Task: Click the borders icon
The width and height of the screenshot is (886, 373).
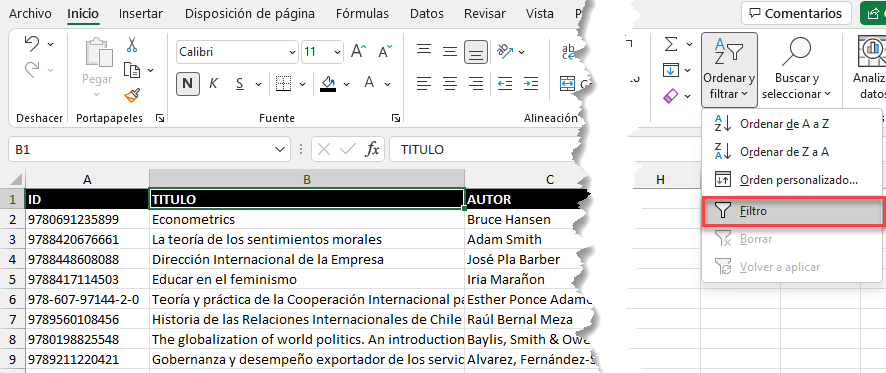Action: [283, 84]
